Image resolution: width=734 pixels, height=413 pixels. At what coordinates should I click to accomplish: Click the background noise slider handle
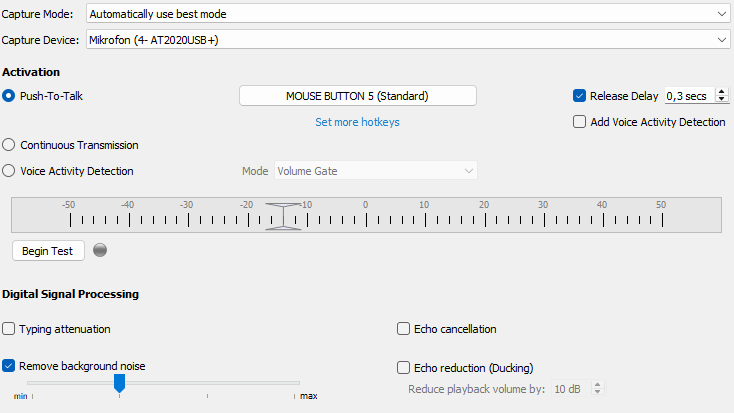pyautogui.click(x=119, y=383)
